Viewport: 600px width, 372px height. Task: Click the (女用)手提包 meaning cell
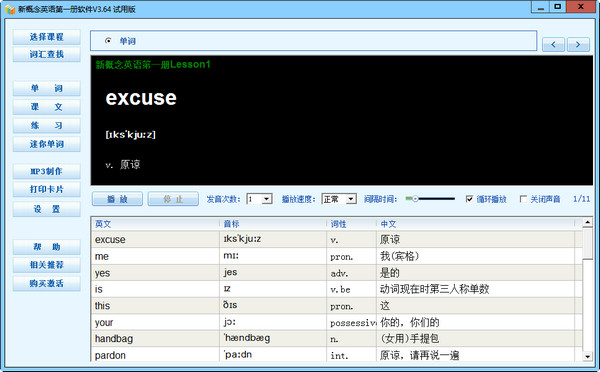(476, 338)
